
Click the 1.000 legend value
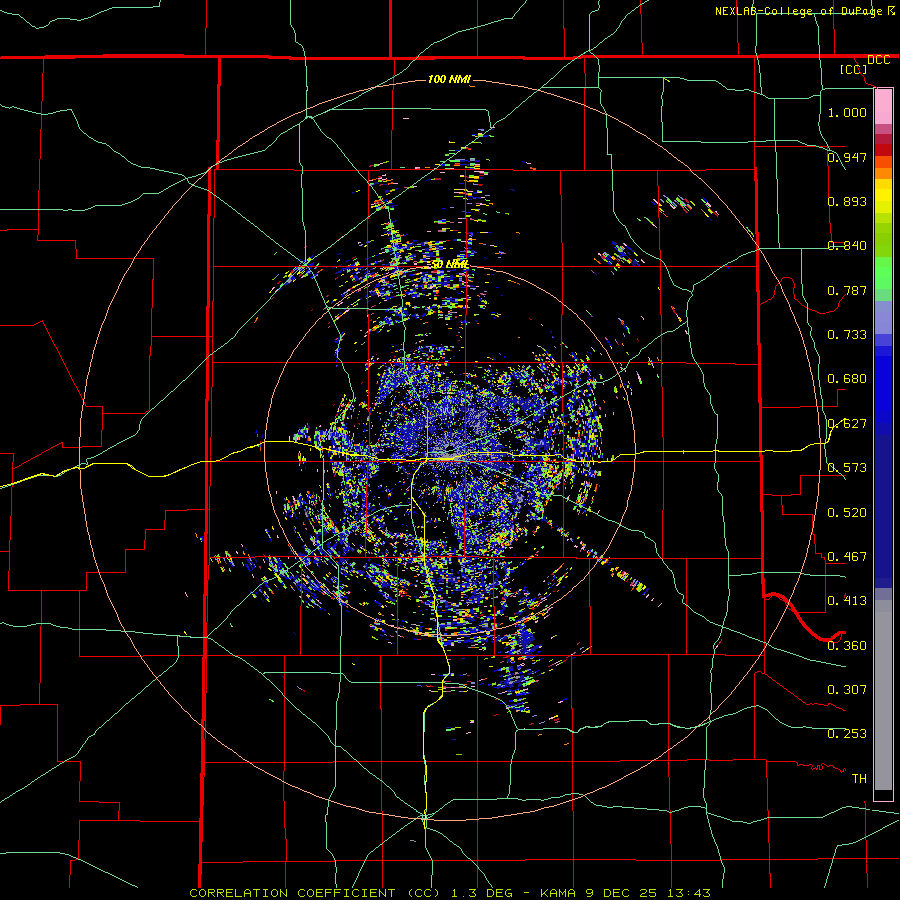(847, 112)
